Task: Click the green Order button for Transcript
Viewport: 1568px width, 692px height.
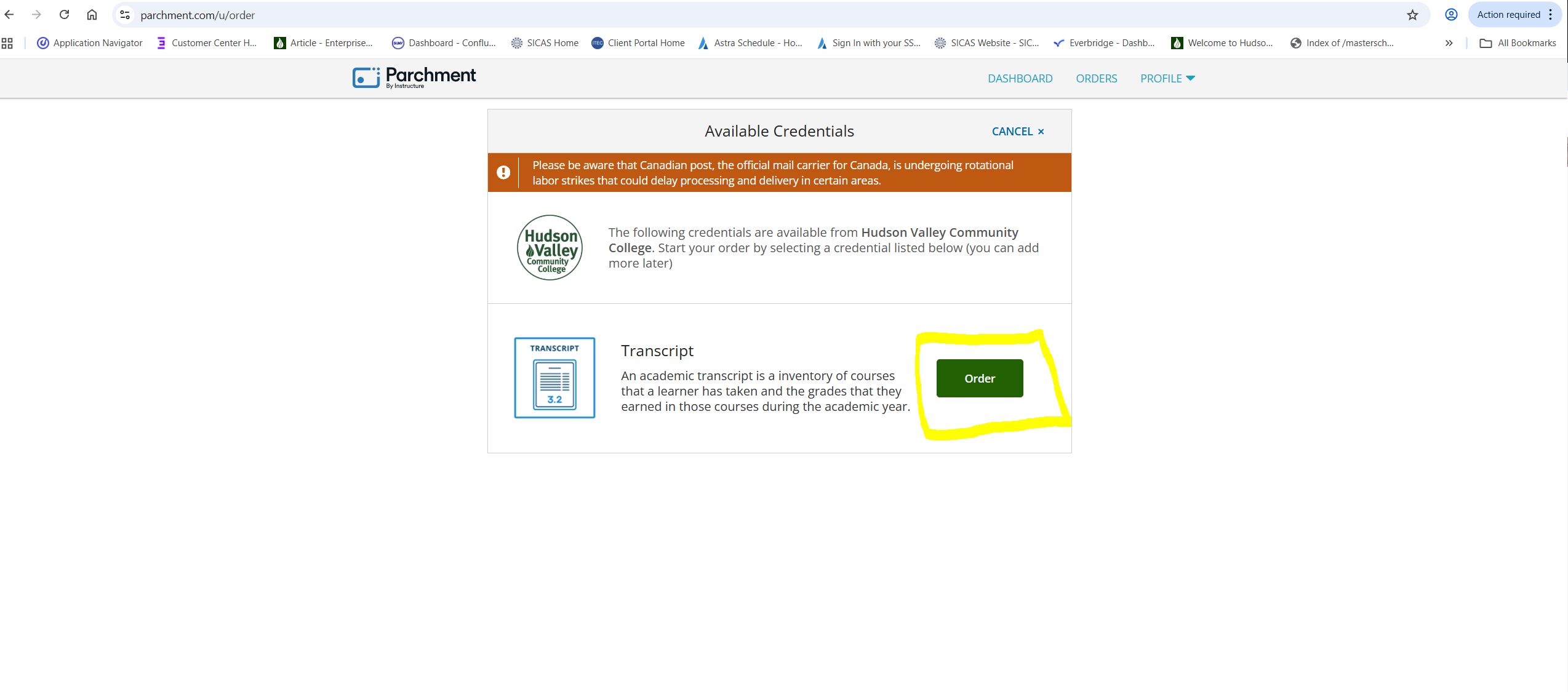Action: click(979, 378)
